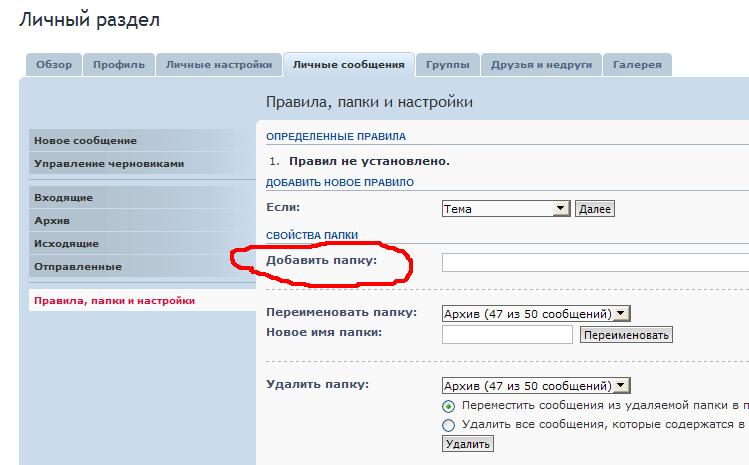Open the Личные настройки tab

point(219,65)
